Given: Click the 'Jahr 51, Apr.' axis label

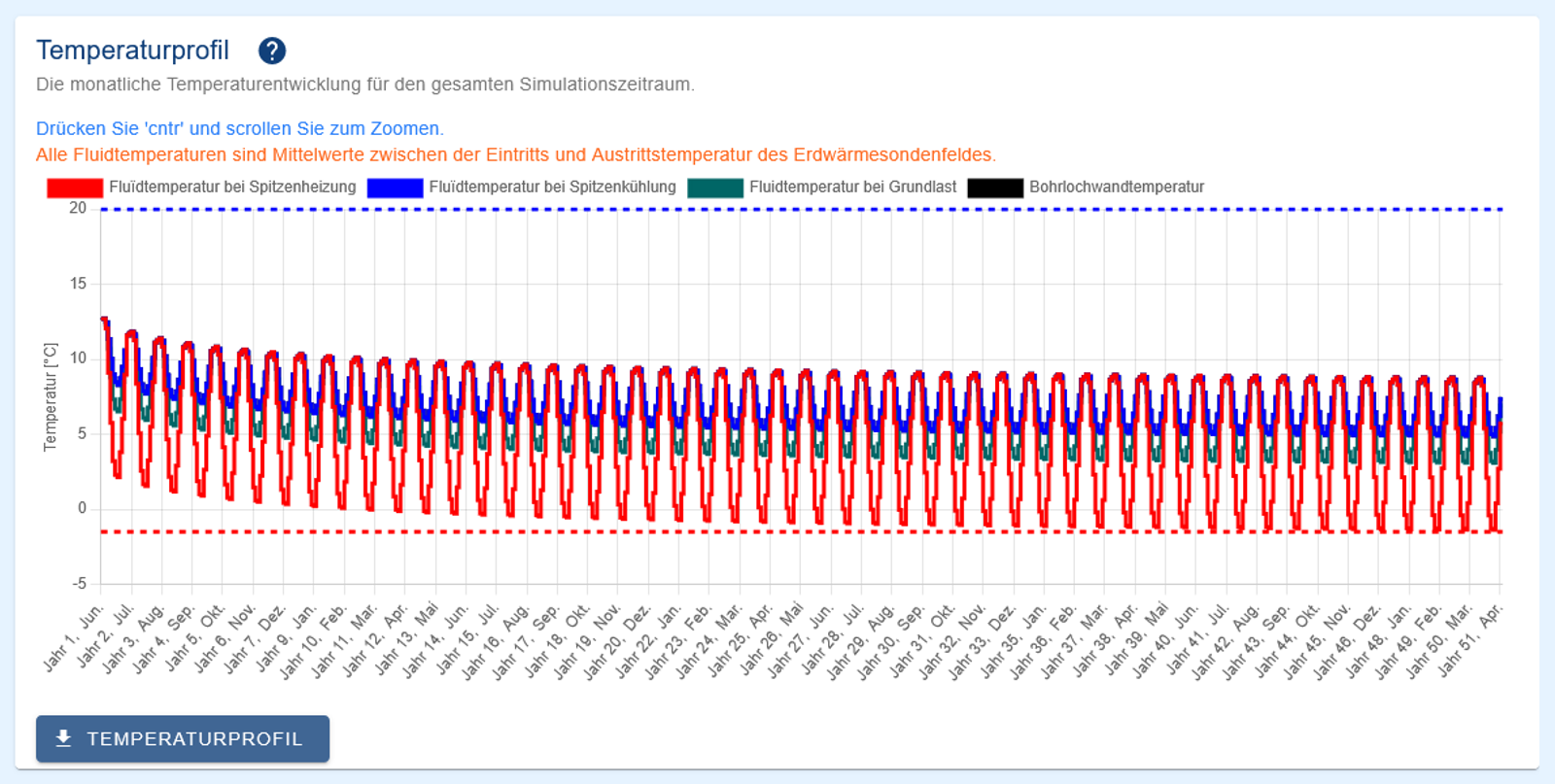Looking at the screenshot, I should (1470, 639).
